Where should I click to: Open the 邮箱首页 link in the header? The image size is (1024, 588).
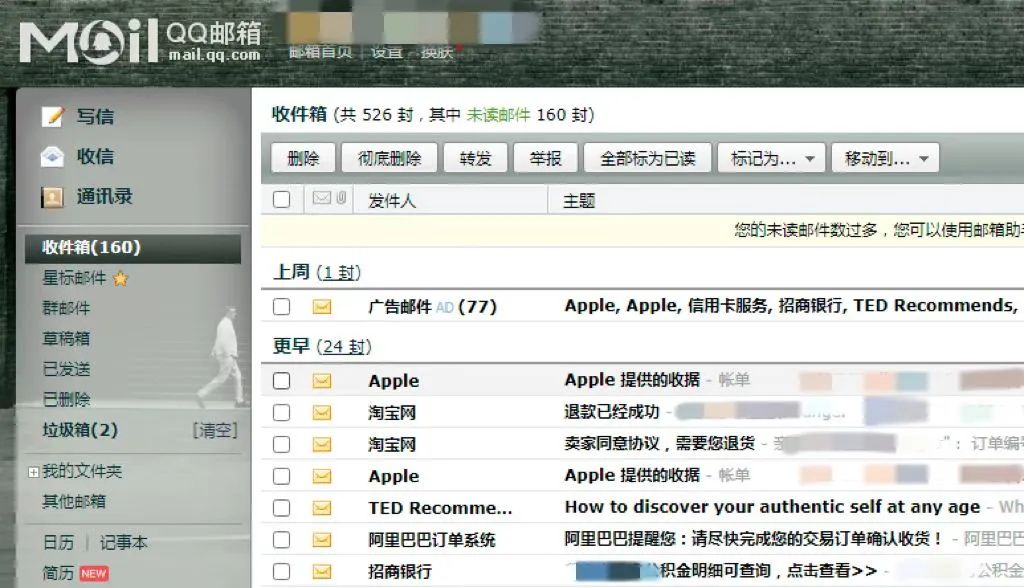coord(321,52)
